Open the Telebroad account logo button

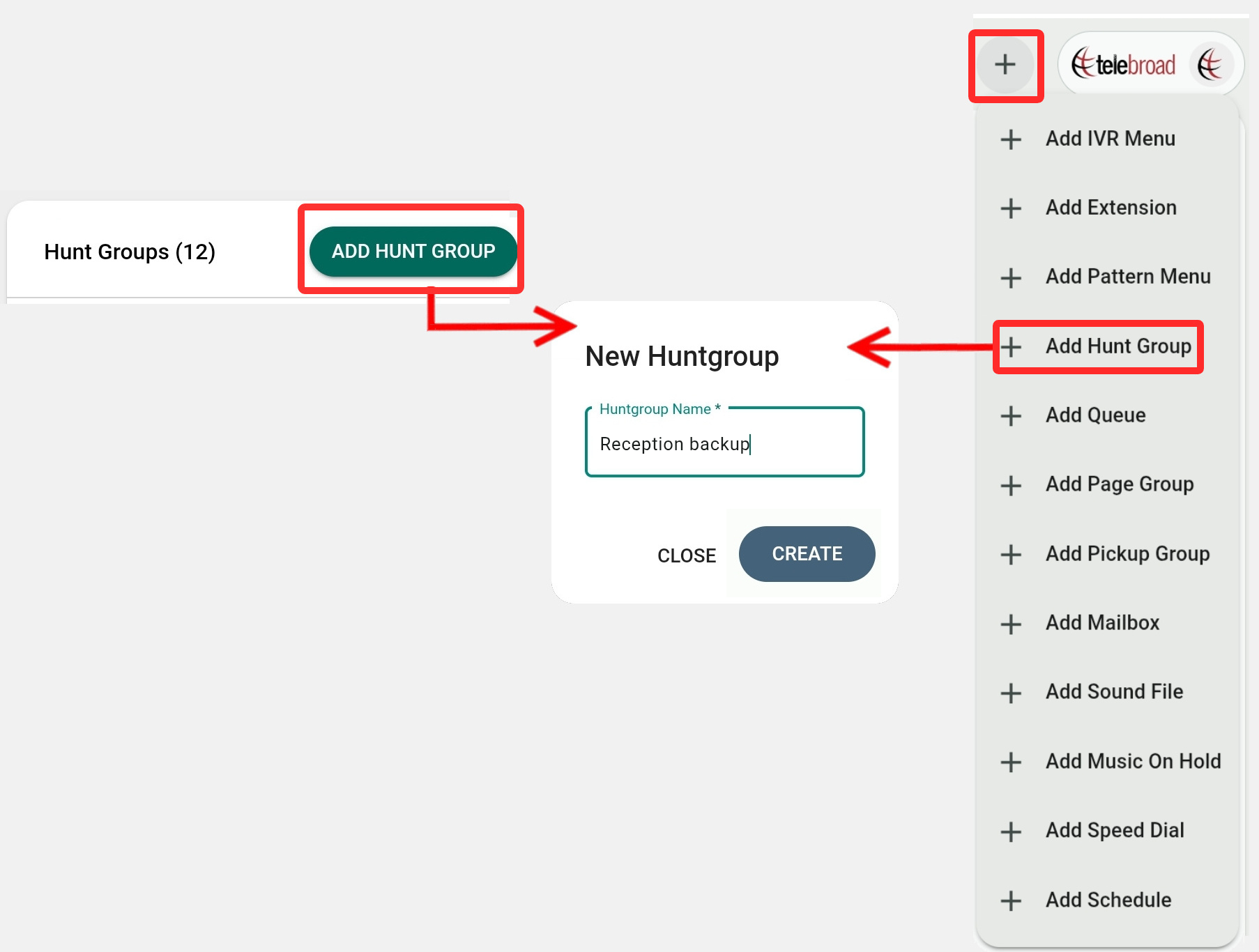[x=1151, y=65]
